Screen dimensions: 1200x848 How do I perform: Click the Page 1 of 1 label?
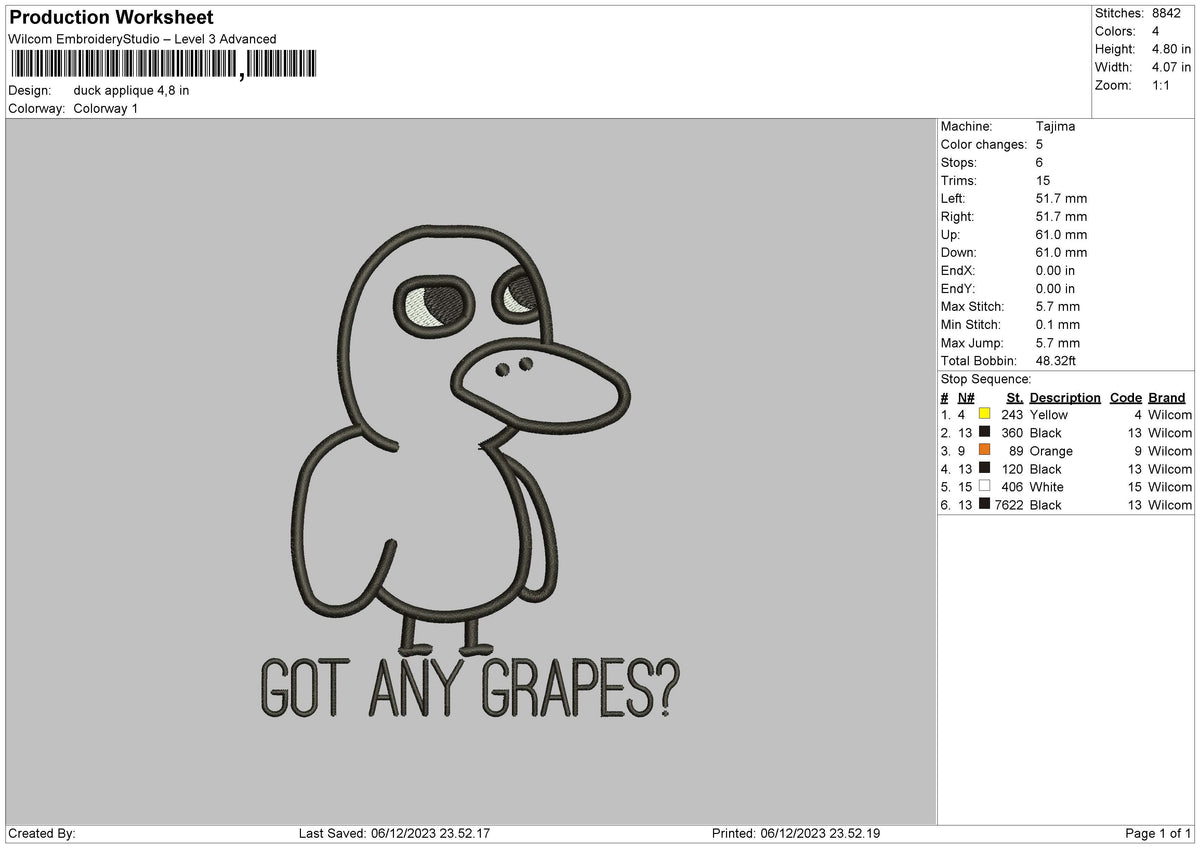tap(1158, 833)
